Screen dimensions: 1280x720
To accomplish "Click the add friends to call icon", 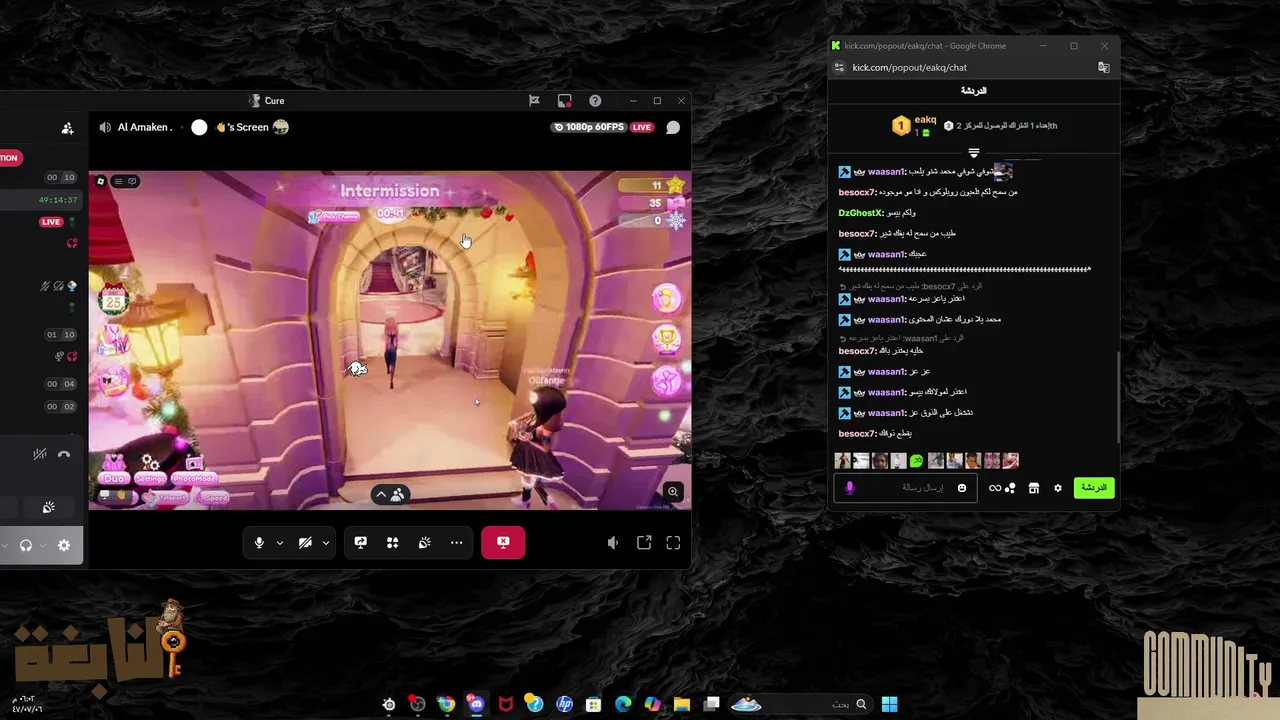I will (x=67, y=128).
